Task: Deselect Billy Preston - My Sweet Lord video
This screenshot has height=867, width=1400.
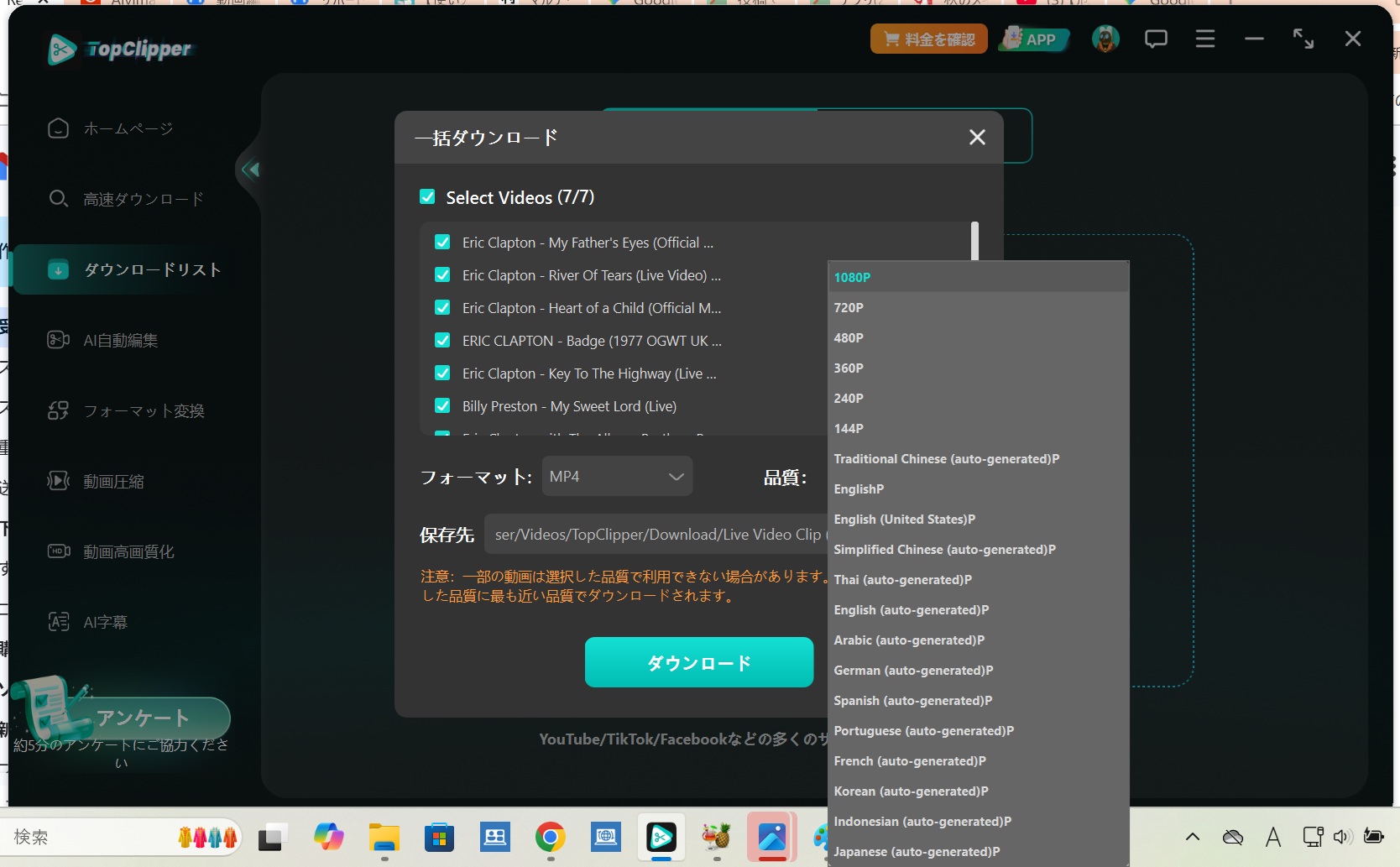Action: tap(442, 406)
